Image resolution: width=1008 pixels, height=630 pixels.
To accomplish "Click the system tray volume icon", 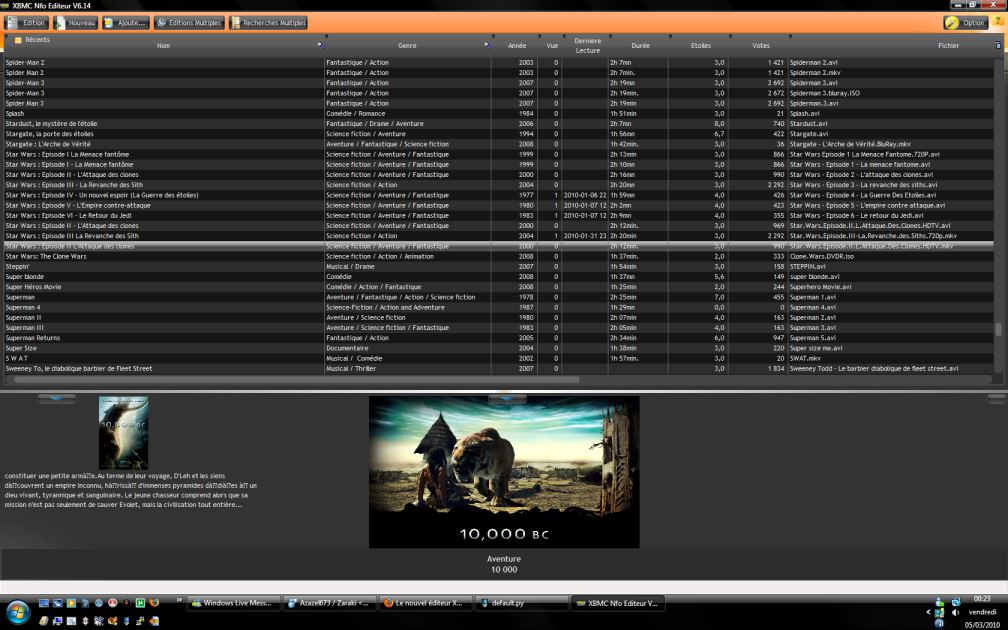I will 955,613.
